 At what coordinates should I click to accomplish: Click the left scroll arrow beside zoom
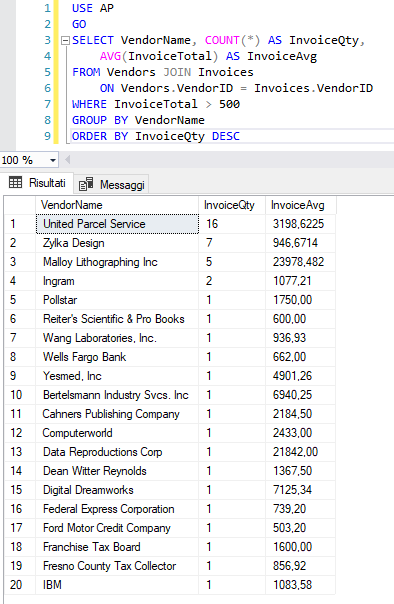click(67, 159)
